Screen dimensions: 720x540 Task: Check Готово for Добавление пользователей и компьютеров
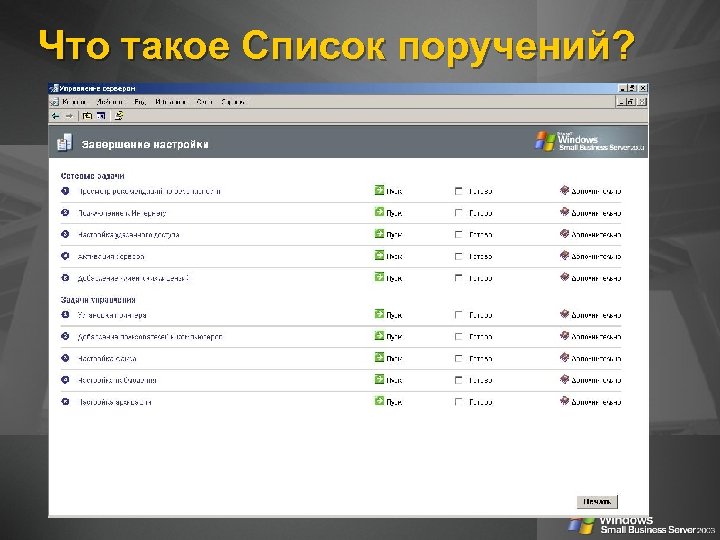pos(458,337)
